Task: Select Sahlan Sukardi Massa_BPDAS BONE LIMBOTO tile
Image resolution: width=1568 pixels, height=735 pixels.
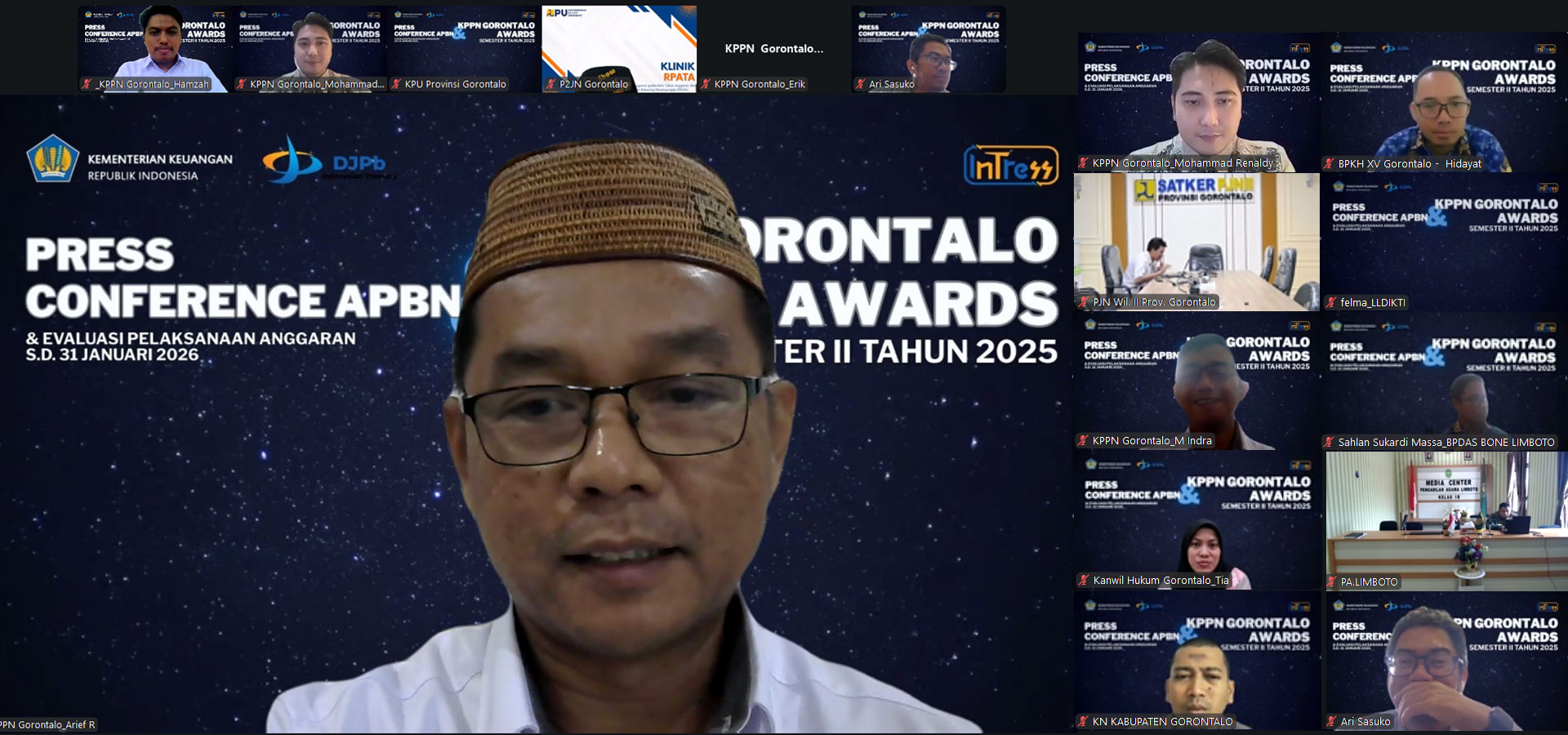Action: tap(1444, 380)
